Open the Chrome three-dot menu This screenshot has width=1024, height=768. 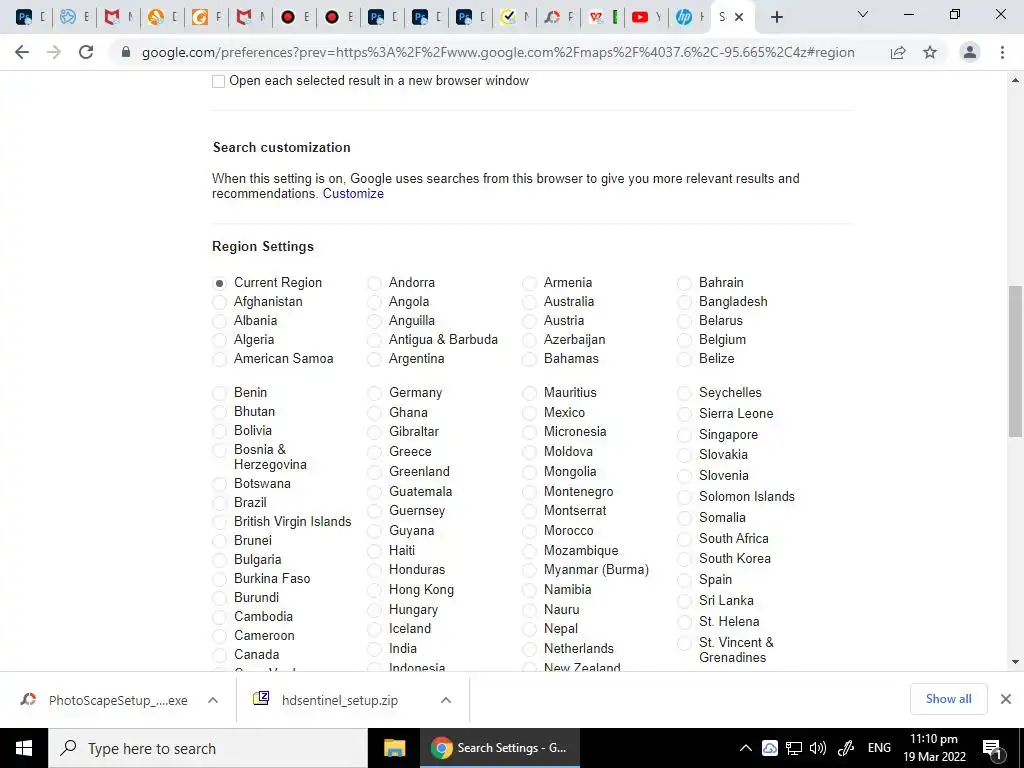tap(1002, 52)
